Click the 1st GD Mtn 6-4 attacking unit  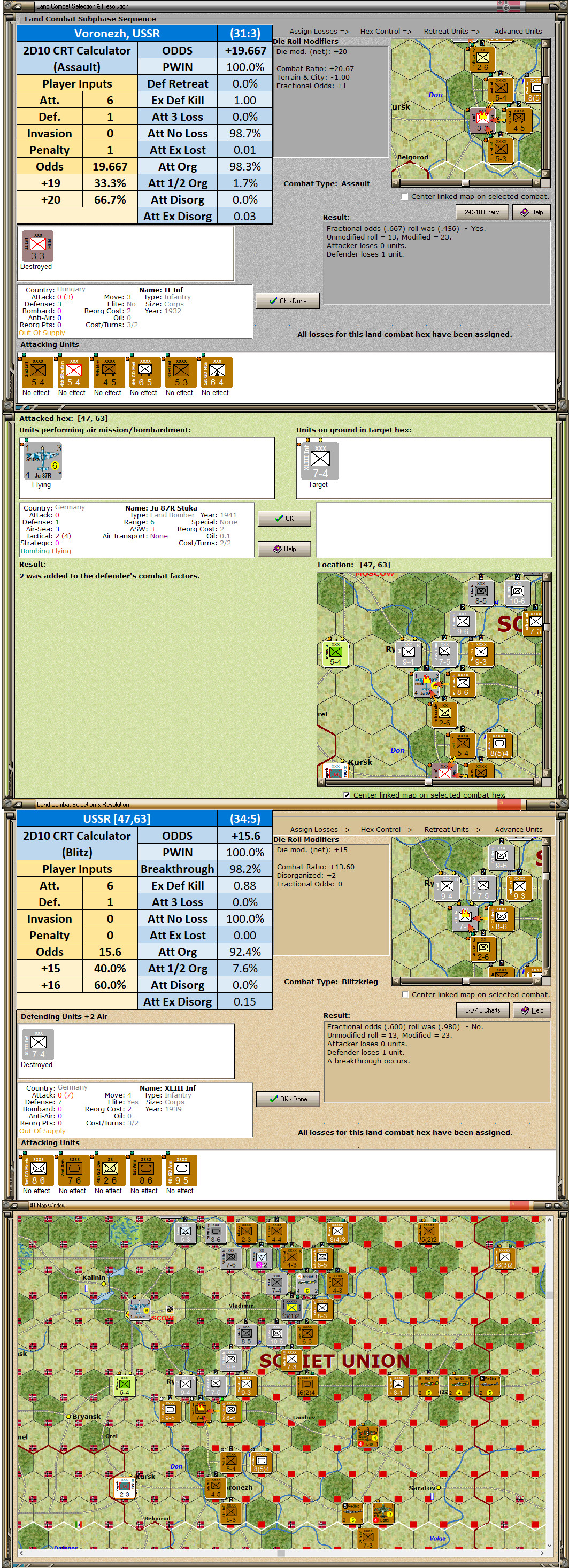pos(216,373)
